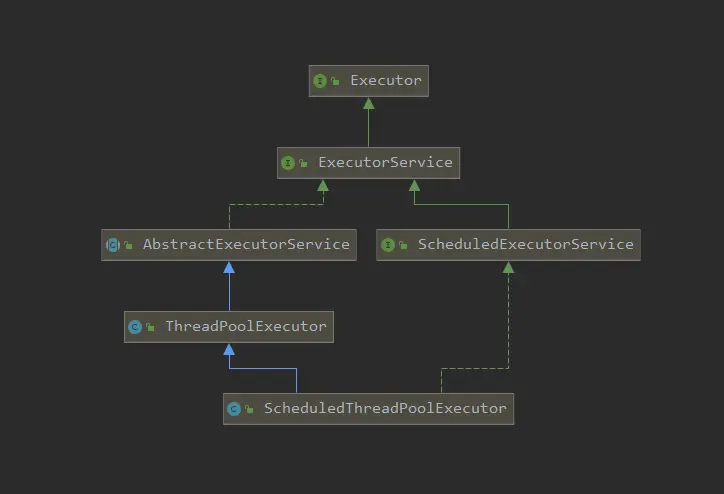Click the interface icon on Executor
The height and width of the screenshot is (494, 724).
(320, 81)
